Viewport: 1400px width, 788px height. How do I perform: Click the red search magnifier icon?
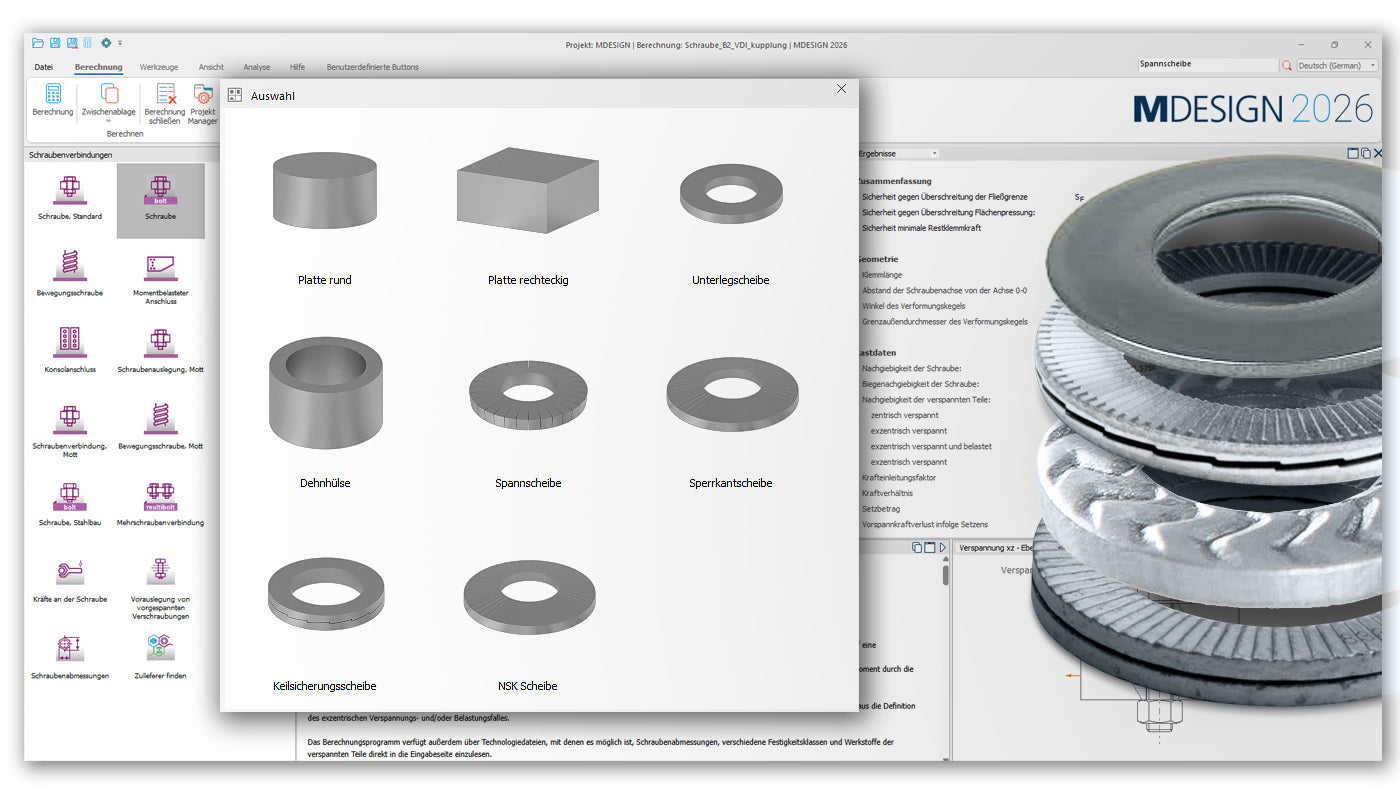click(x=1287, y=65)
